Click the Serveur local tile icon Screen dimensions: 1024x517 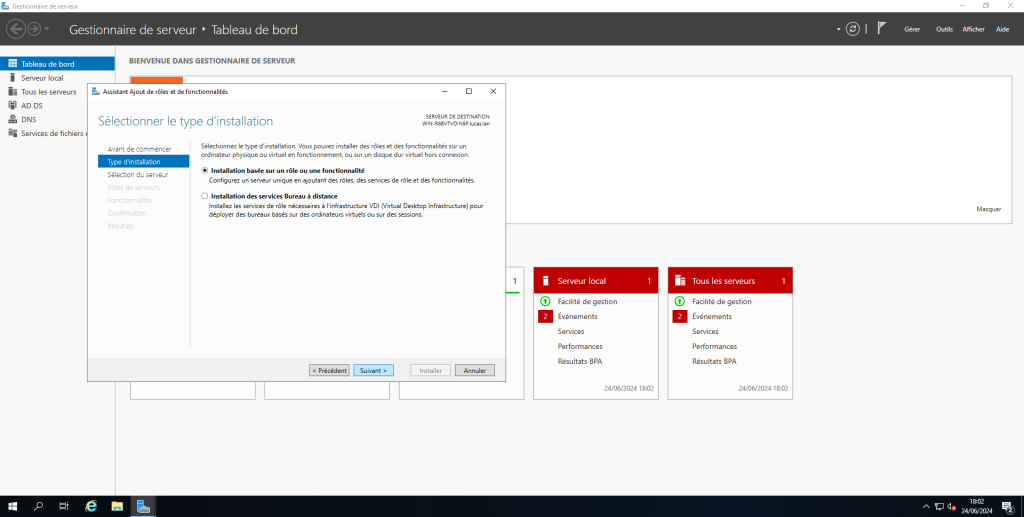pos(546,281)
